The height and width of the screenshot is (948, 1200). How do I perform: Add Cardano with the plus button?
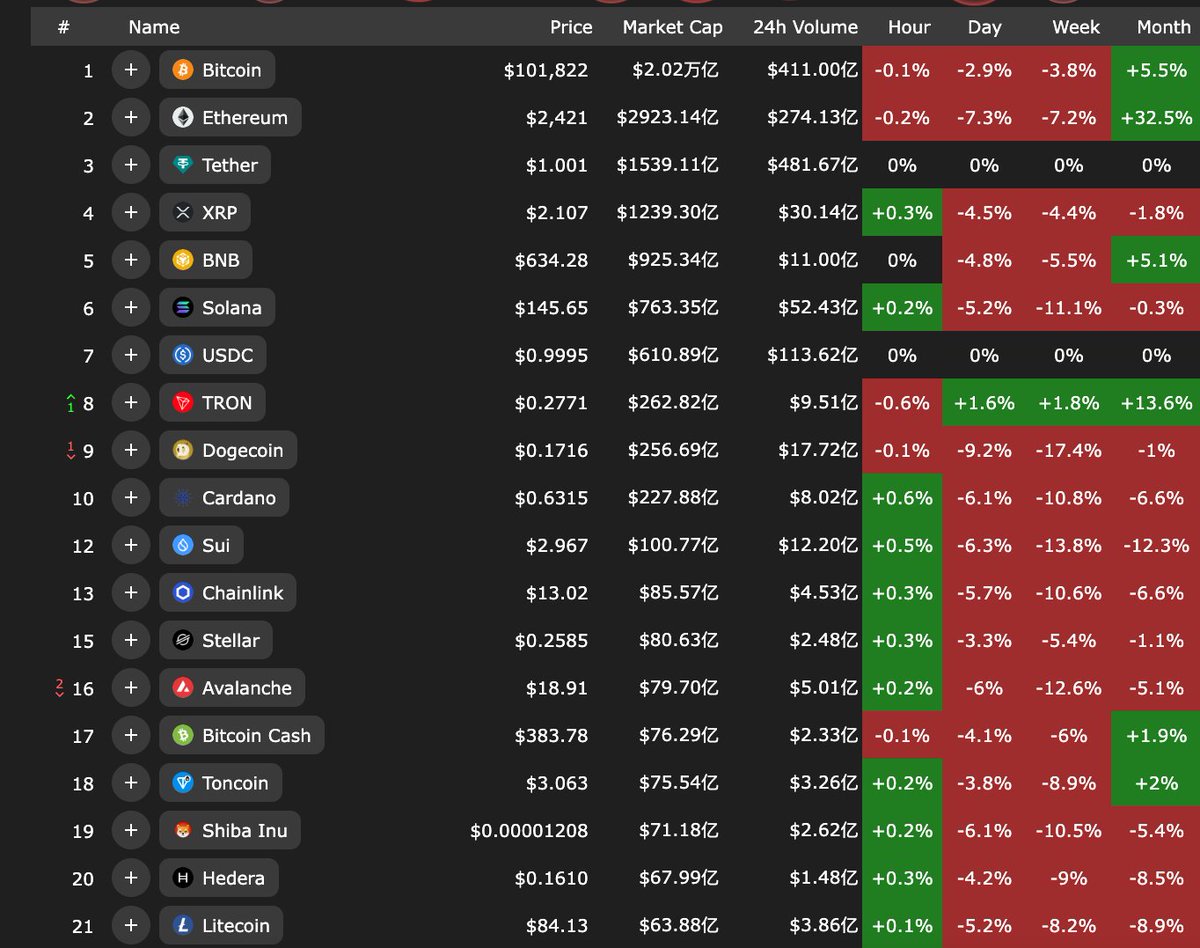click(x=130, y=498)
